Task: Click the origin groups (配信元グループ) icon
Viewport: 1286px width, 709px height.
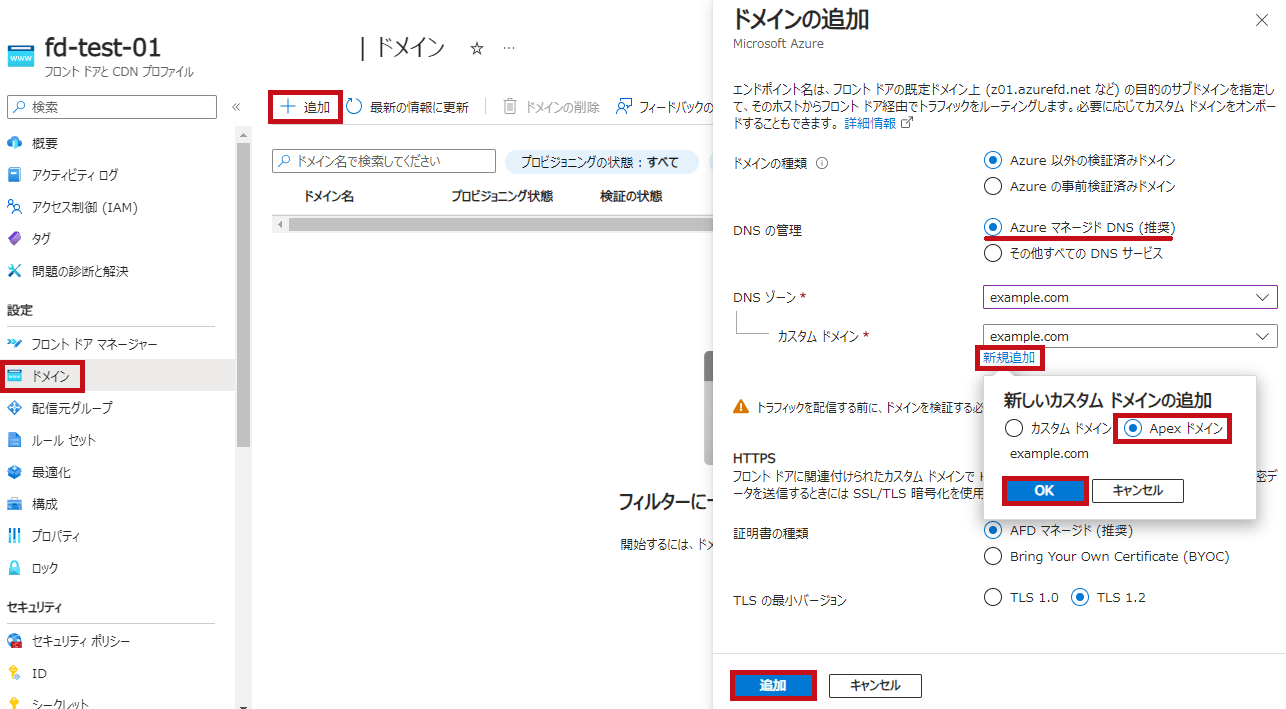Action: click(14, 408)
